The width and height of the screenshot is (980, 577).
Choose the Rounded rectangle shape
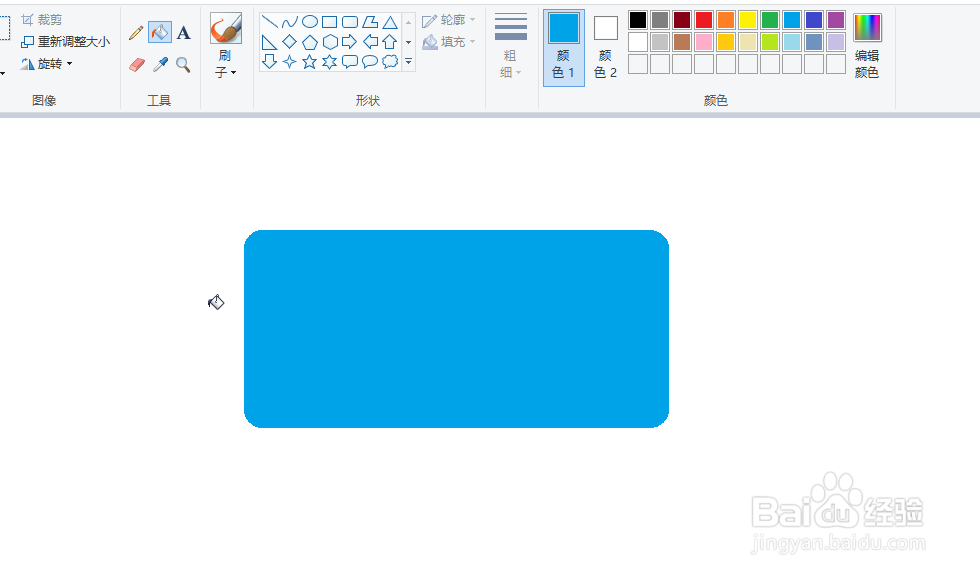(x=350, y=23)
